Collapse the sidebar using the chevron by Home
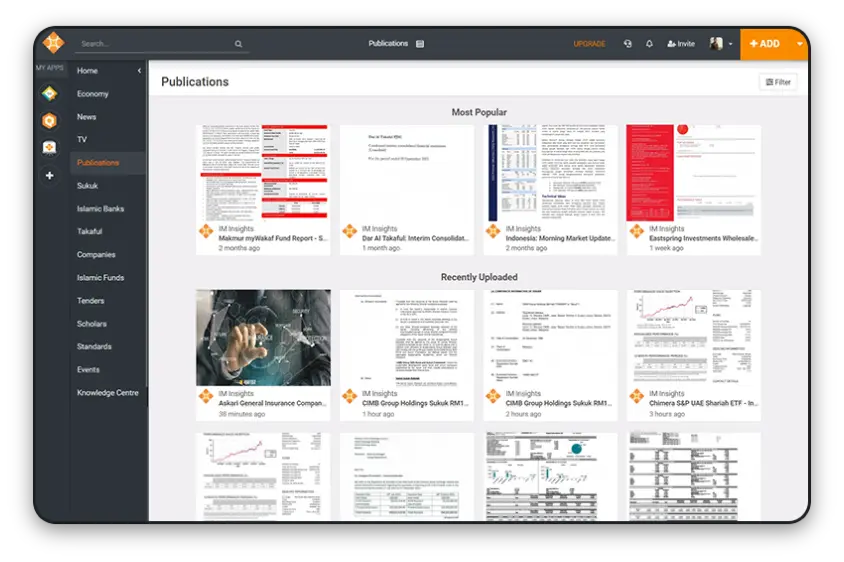 (x=139, y=71)
